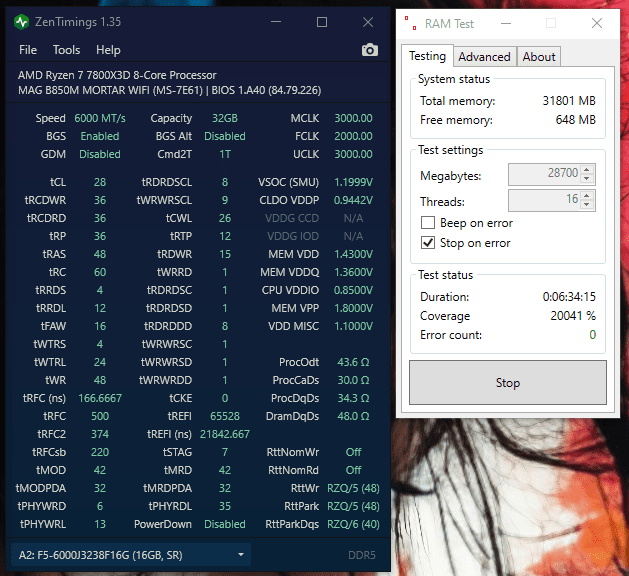Screen dimensions: 629x576
Task: Click the MAG B850M MORTAR WIFI motherboard line
Action: pos(170,90)
